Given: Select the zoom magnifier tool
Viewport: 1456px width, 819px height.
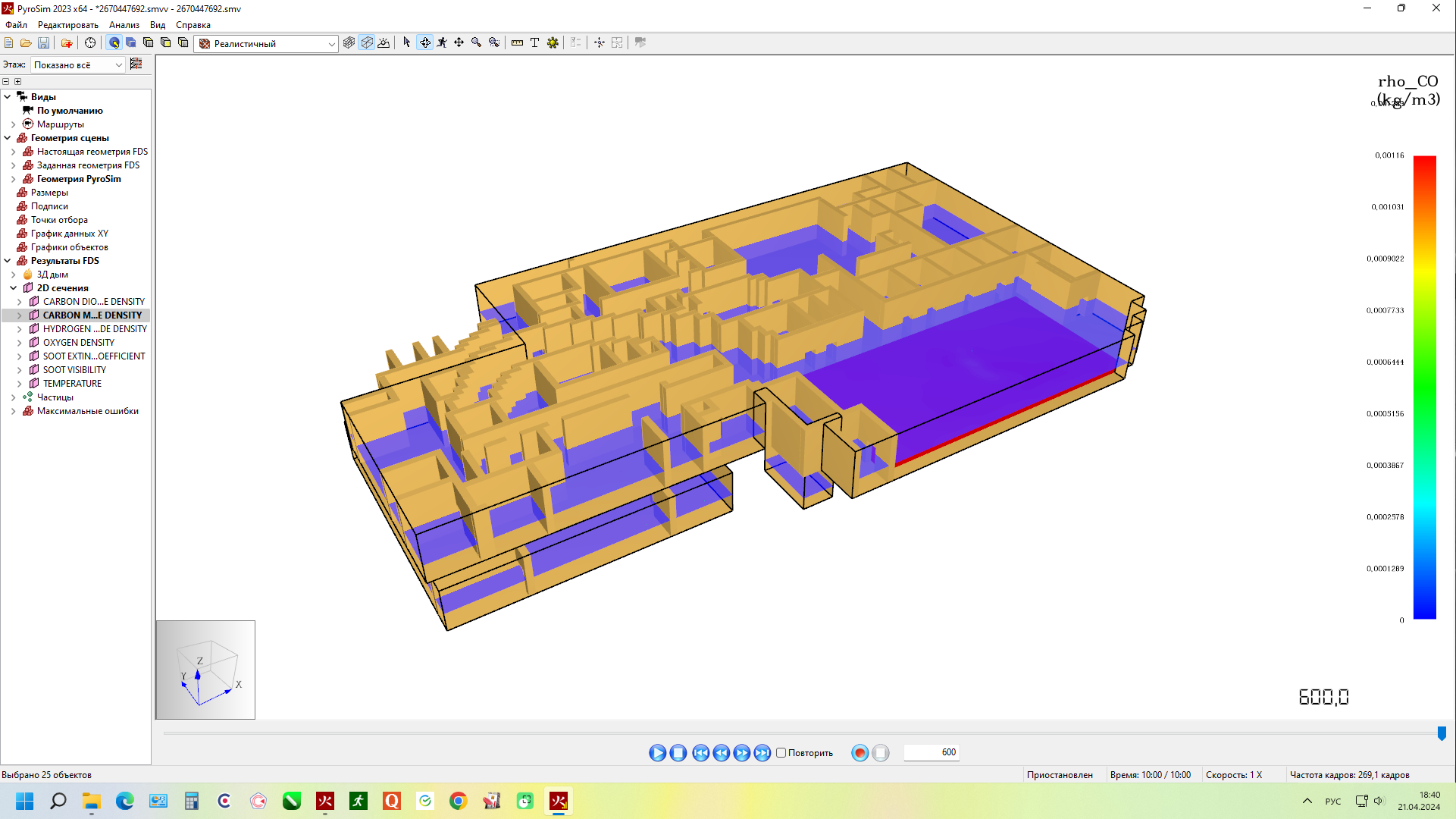Looking at the screenshot, I should click(x=477, y=43).
